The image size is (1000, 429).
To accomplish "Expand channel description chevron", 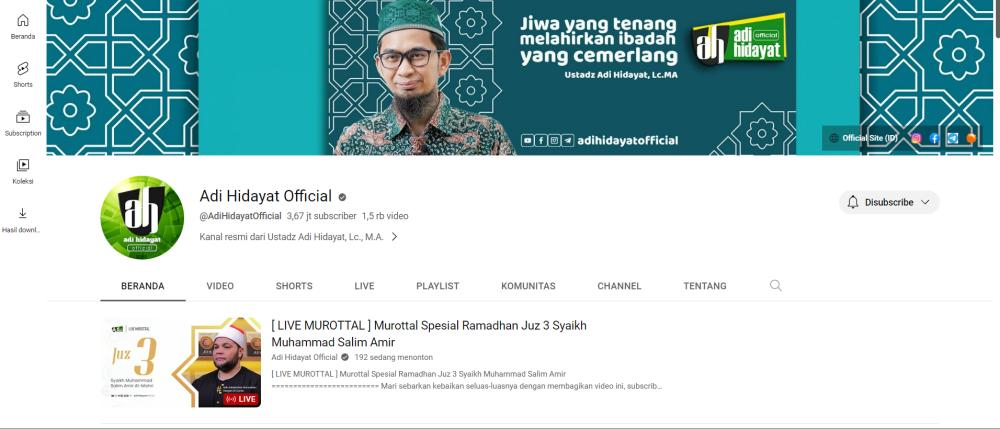I will coord(394,236).
